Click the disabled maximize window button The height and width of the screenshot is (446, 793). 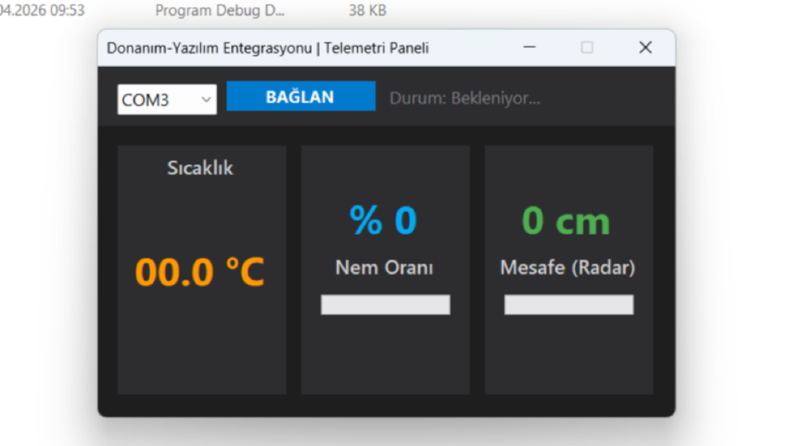(587, 48)
